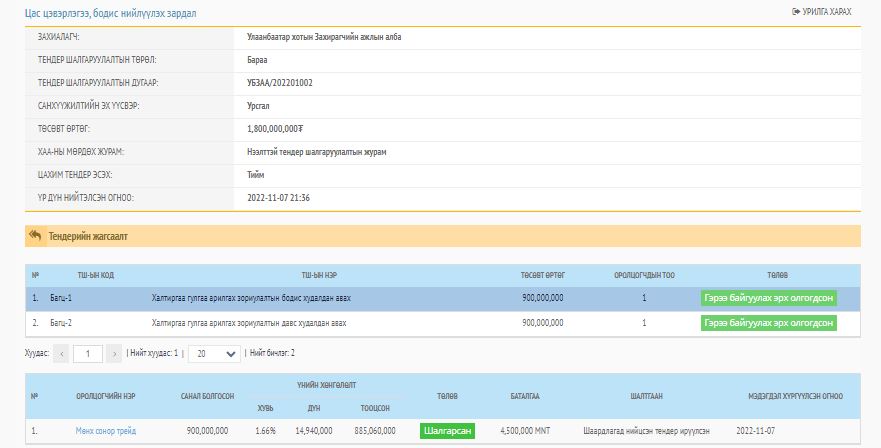Click the Тендерийн жагсаалт heading
Viewport: 881px width, 448px height.
coord(88,237)
